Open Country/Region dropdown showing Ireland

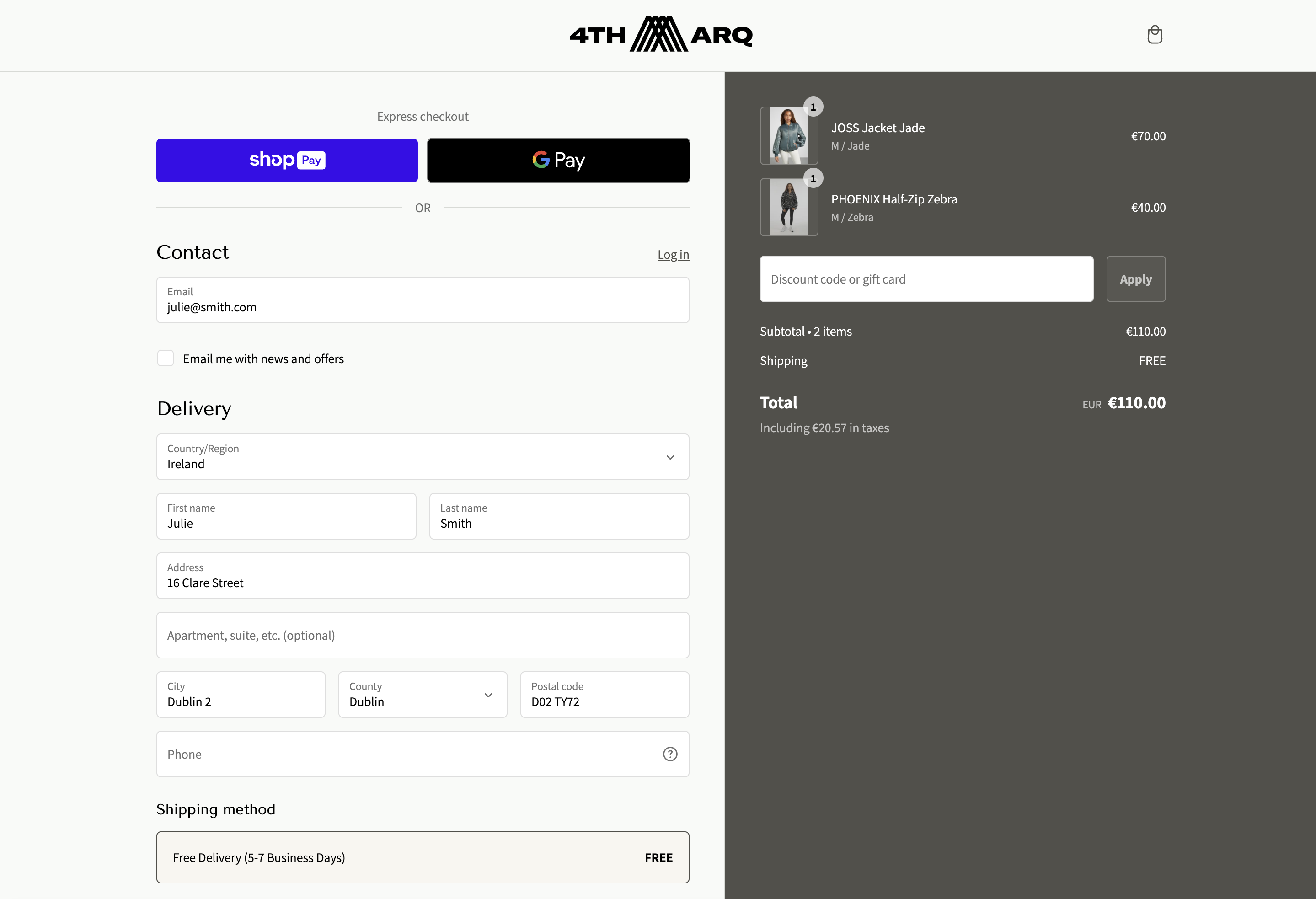pos(423,457)
